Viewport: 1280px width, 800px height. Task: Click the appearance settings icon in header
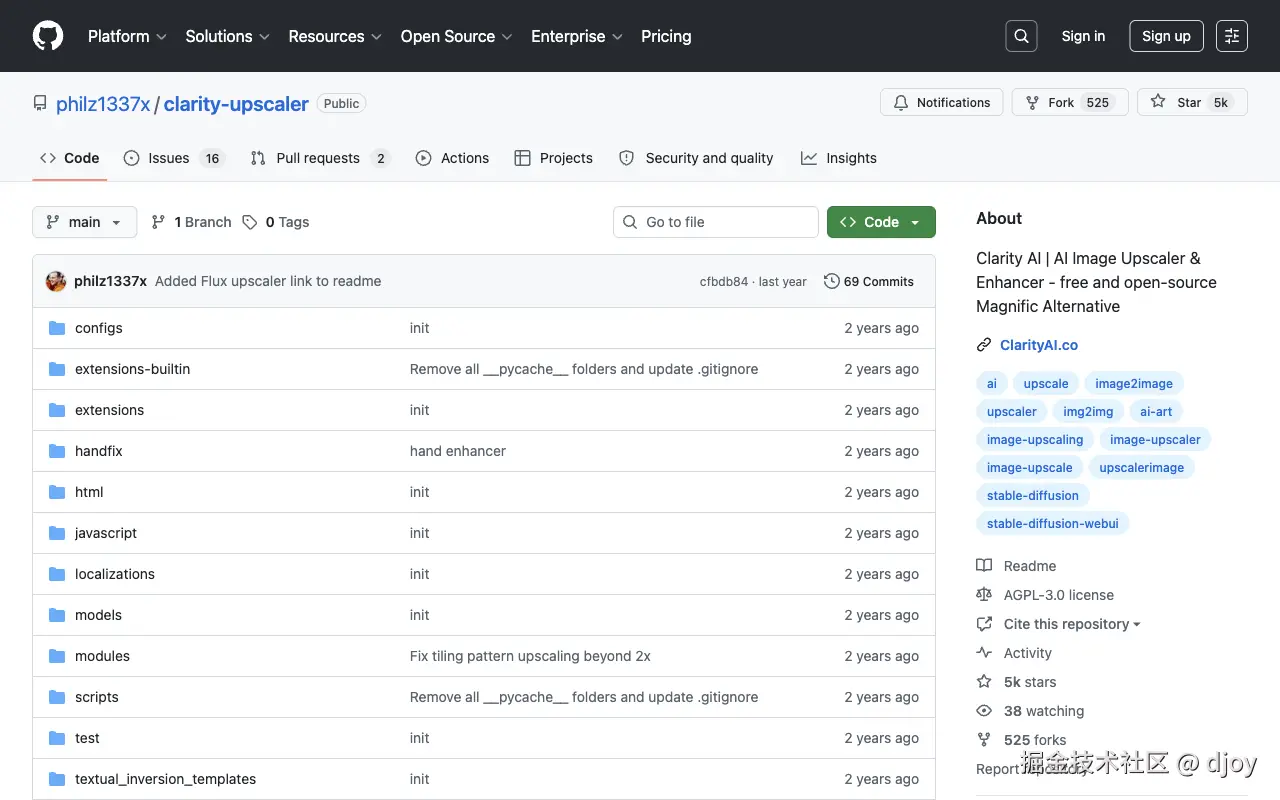coord(1232,36)
